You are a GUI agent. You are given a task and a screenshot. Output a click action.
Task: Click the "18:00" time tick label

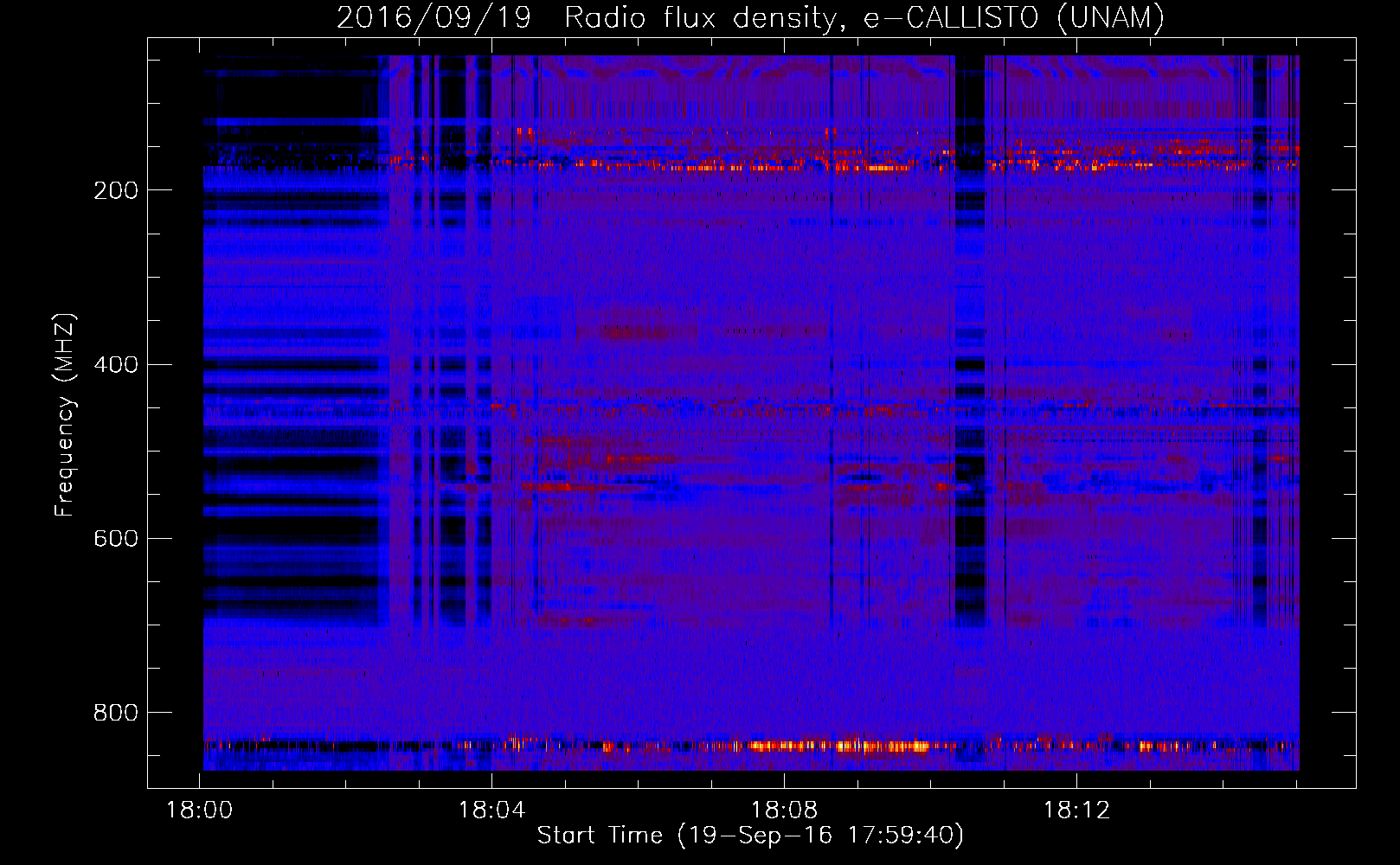(200, 811)
